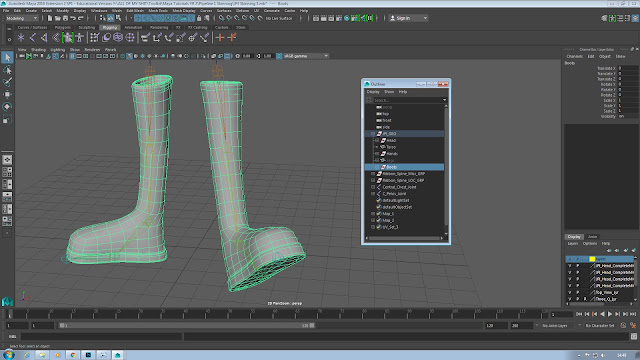Click the Create IK Handle shelf icon
Viewport: 640px width, 360px height.
click(x=44, y=38)
